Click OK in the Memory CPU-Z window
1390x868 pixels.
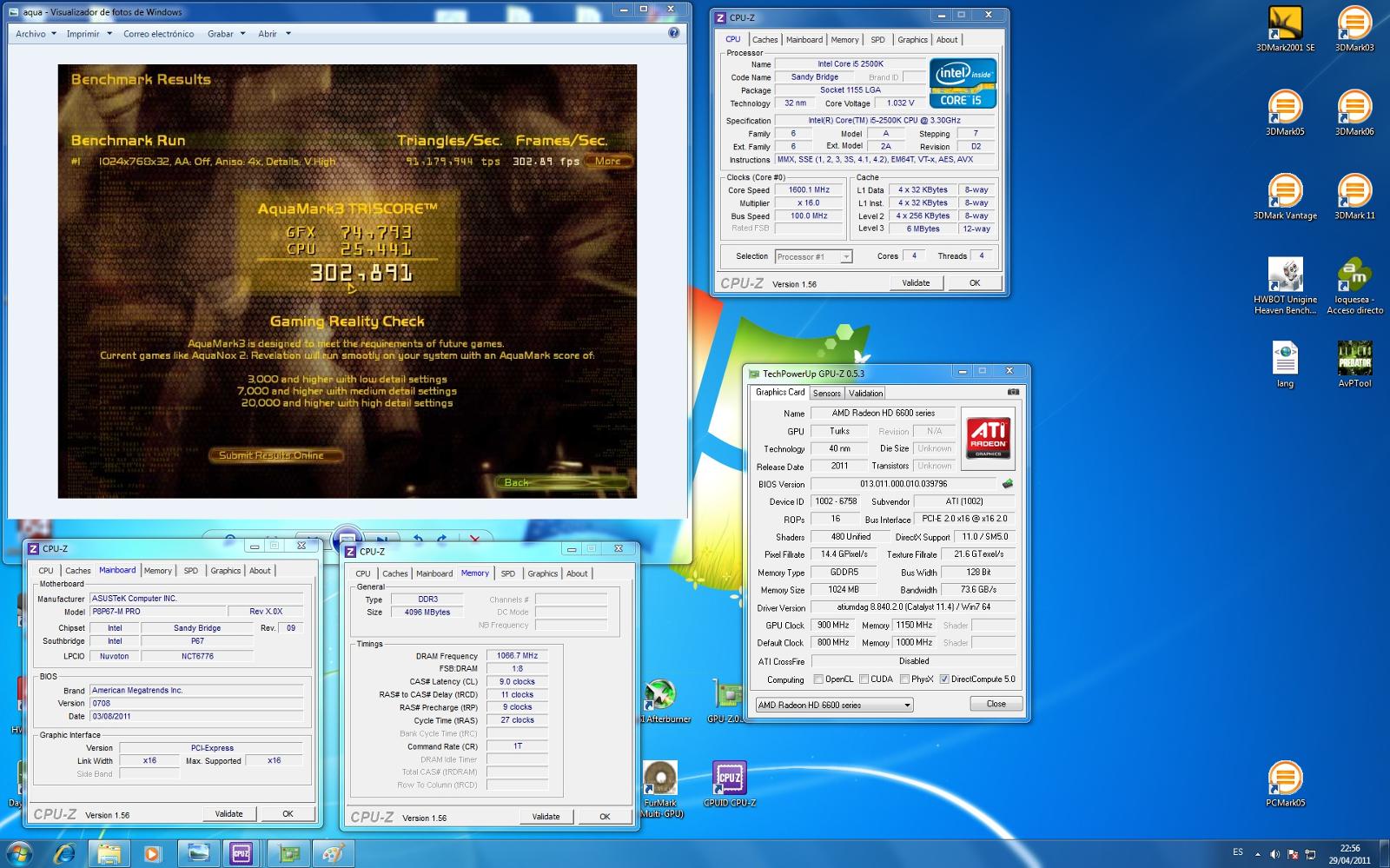[x=605, y=817]
